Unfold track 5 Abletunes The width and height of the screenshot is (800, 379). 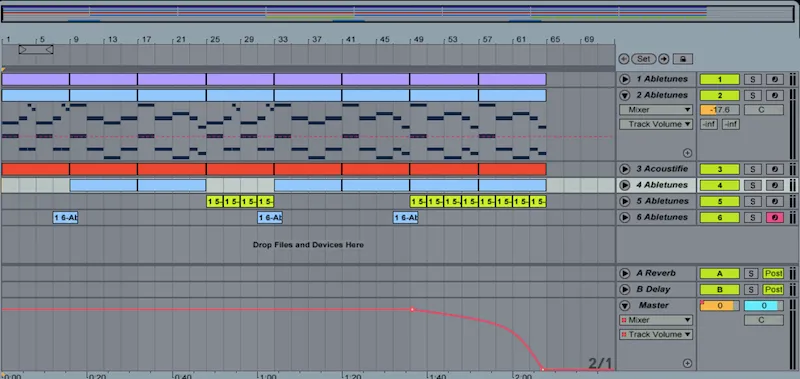click(624, 201)
